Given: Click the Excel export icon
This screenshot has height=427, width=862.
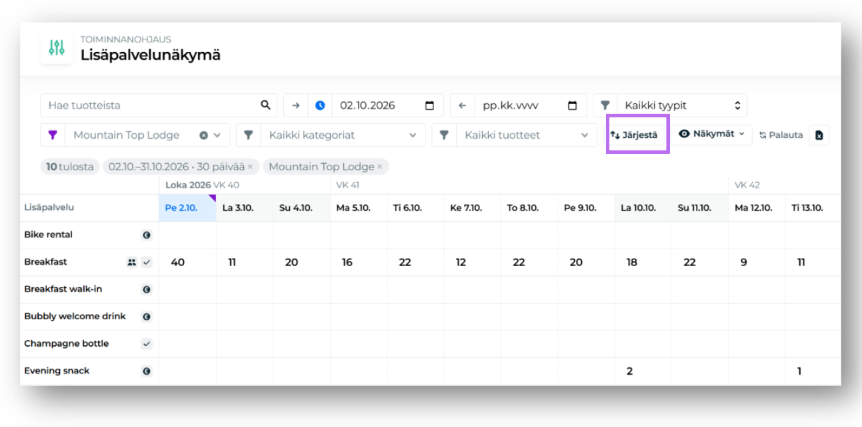Looking at the screenshot, I should coord(819,135).
